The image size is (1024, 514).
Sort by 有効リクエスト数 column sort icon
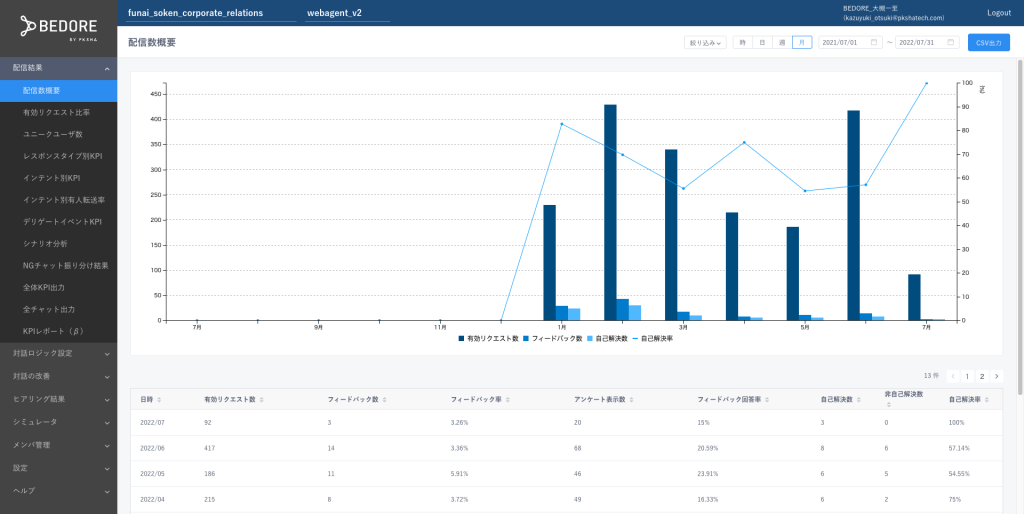[262, 399]
